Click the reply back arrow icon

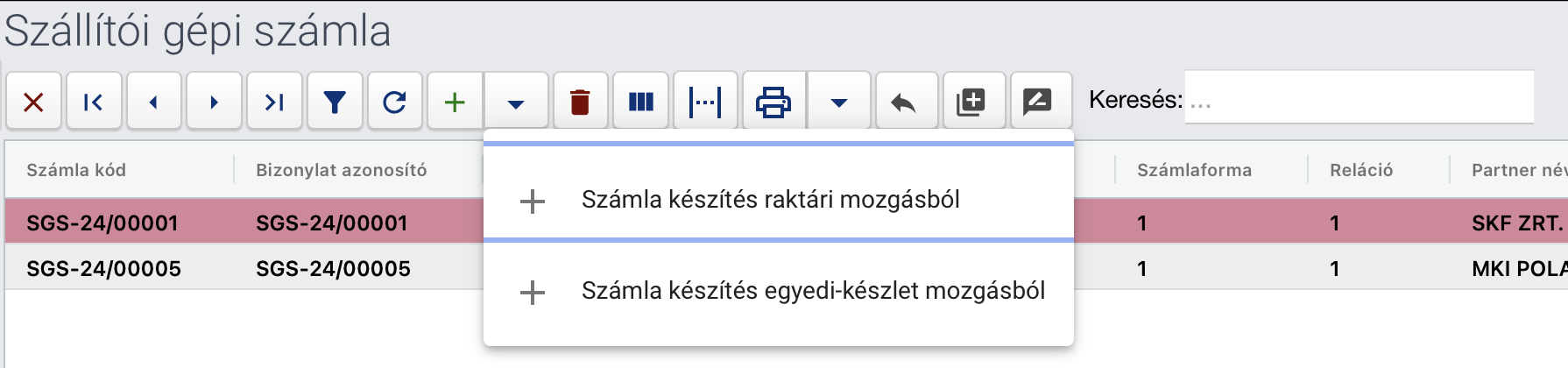(903, 102)
